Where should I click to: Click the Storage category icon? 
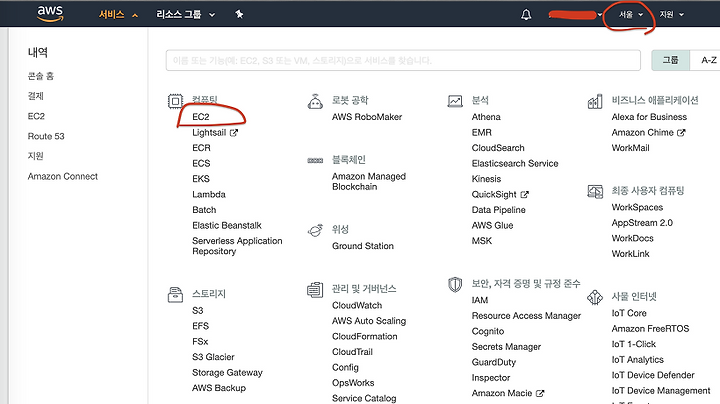(x=175, y=295)
